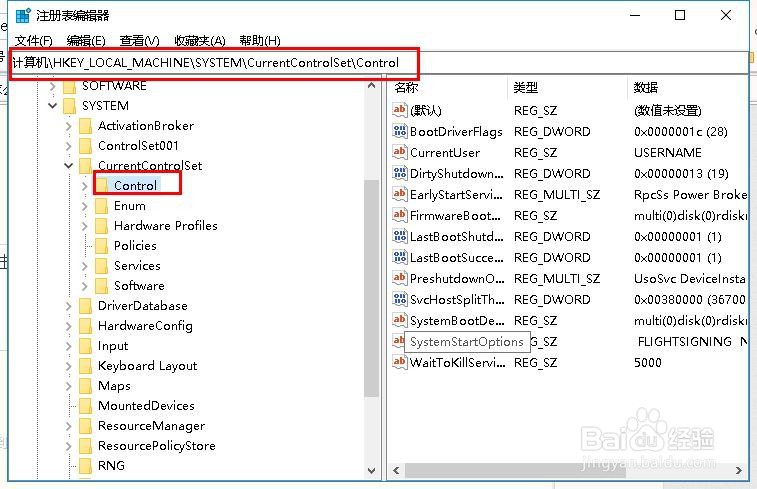This screenshot has height=489, width=757.
Task: Open the 文件(F) menu
Action: tap(33, 41)
